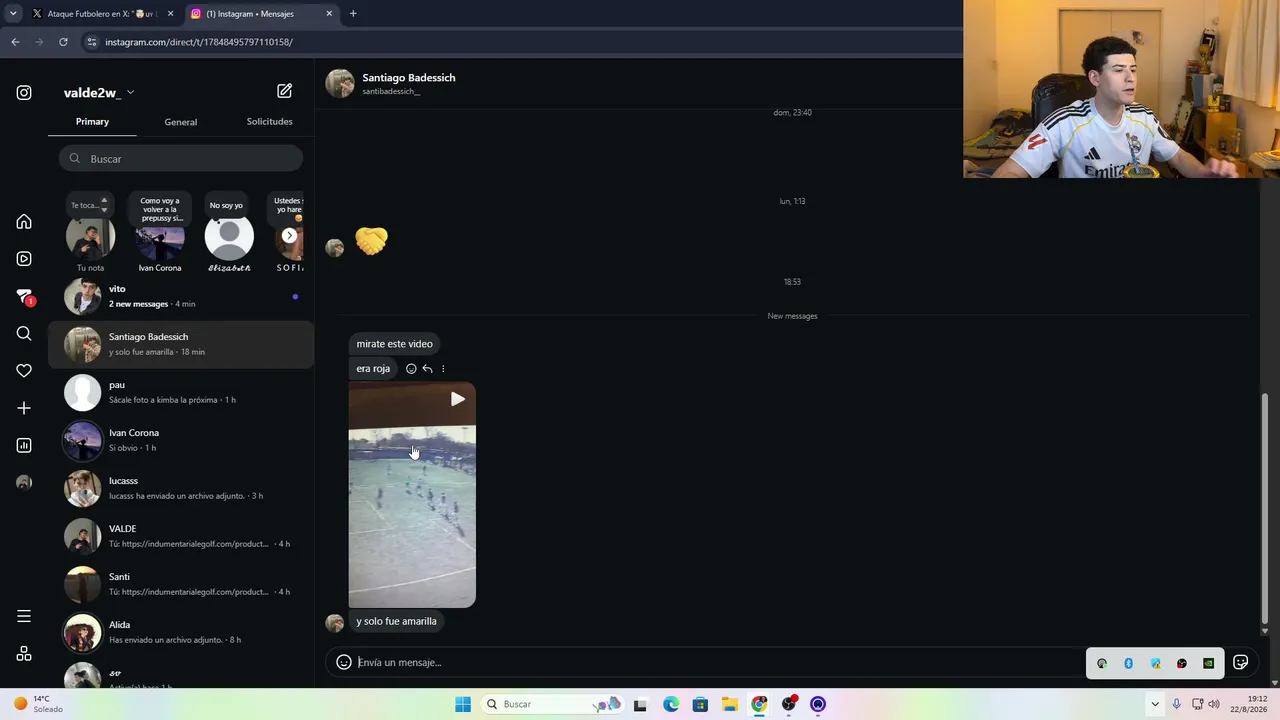Open weather widget showing 14°C Soleado

point(38,704)
